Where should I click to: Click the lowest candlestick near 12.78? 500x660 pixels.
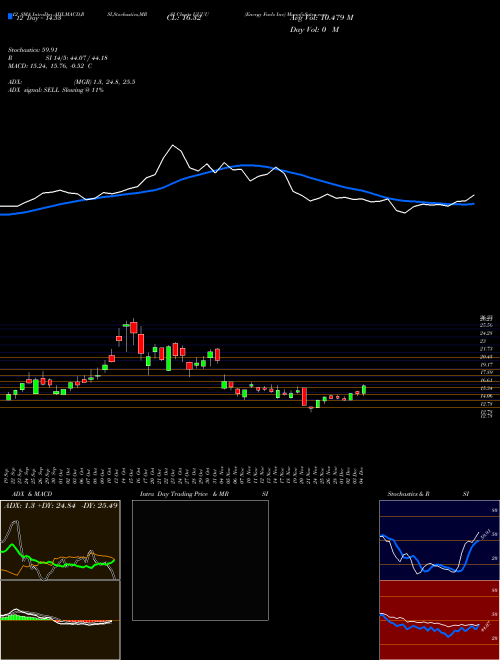[x=311, y=408]
